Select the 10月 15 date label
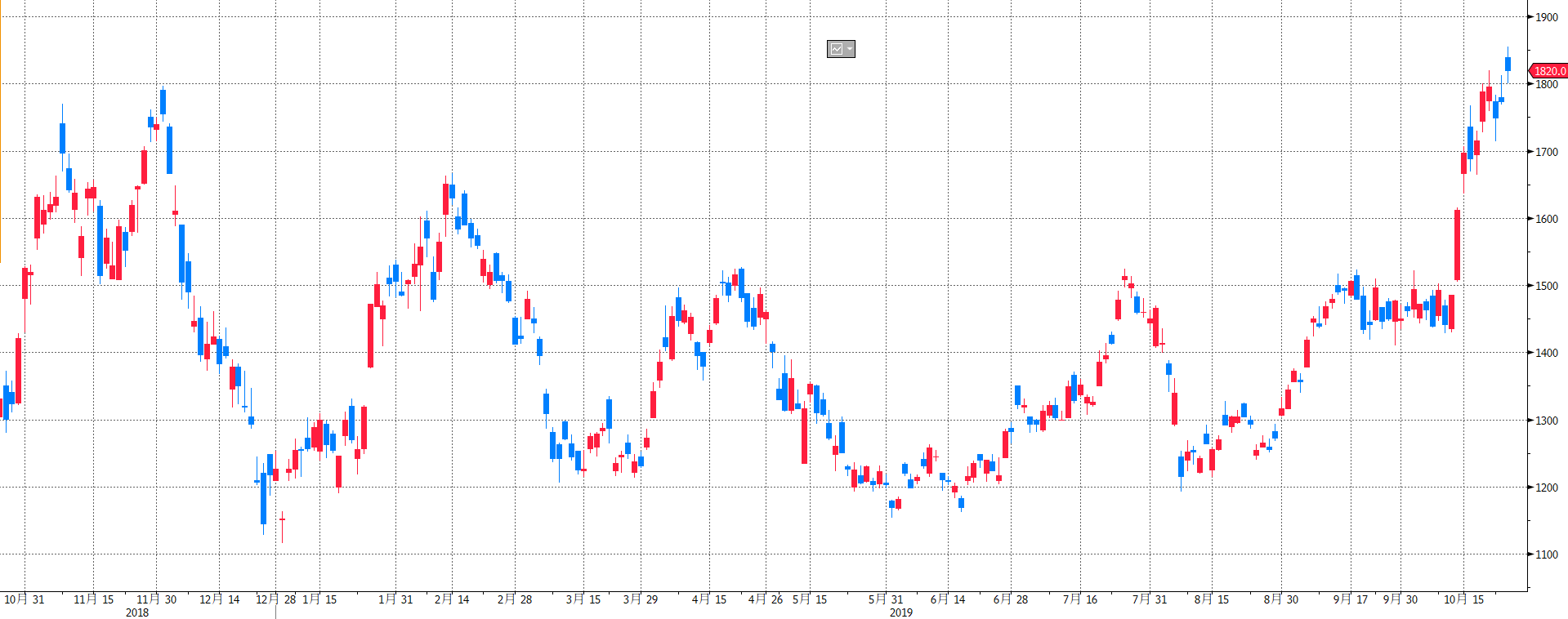 (1463, 599)
